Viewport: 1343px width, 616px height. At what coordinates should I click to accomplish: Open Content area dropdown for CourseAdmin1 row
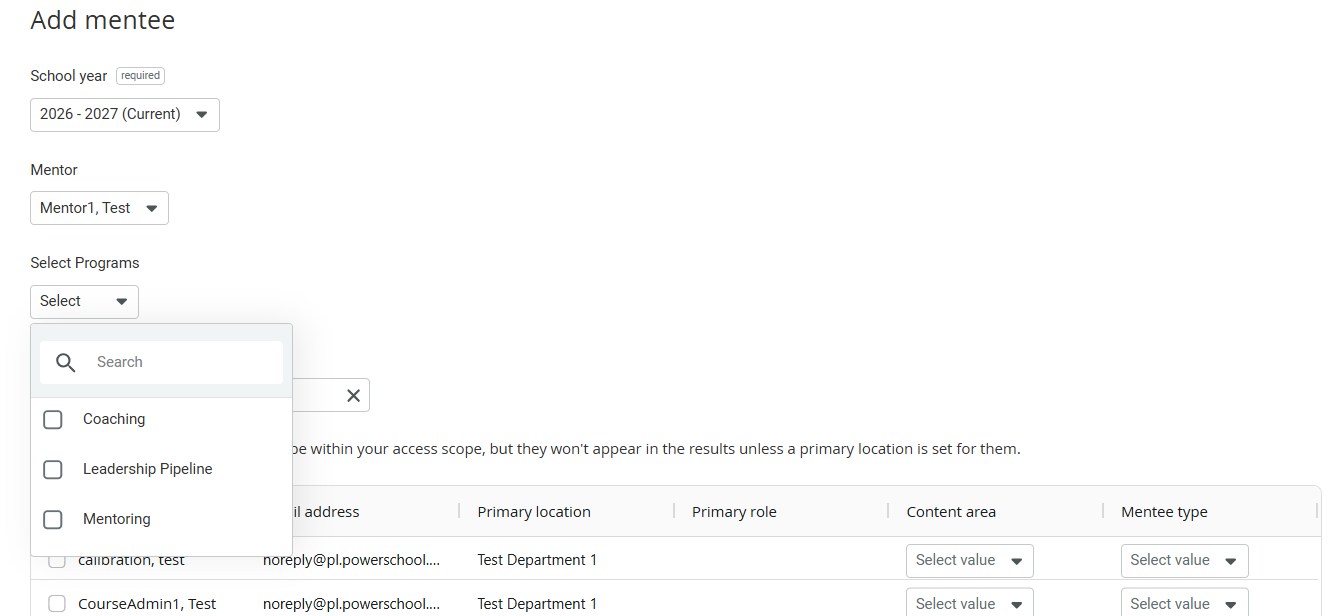pyautogui.click(x=970, y=603)
